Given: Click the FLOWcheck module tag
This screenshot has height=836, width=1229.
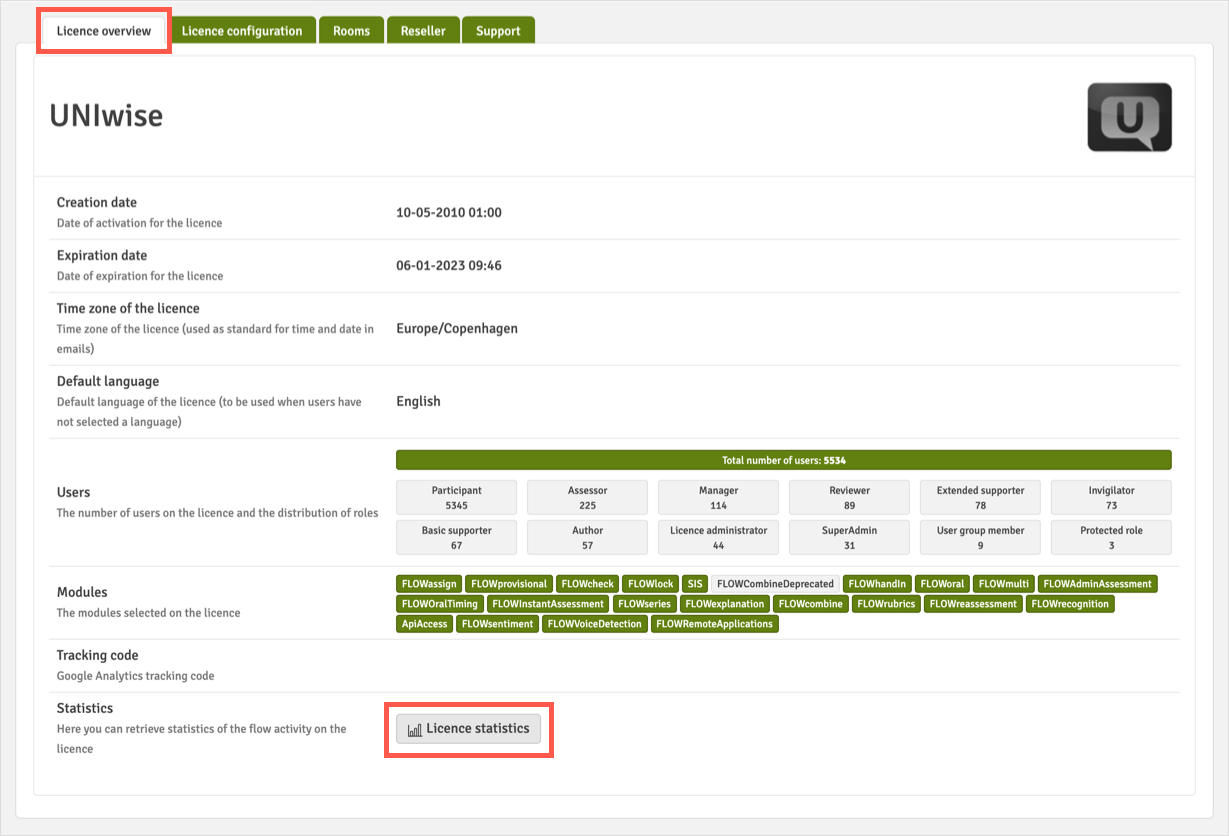Looking at the screenshot, I should click(588, 584).
